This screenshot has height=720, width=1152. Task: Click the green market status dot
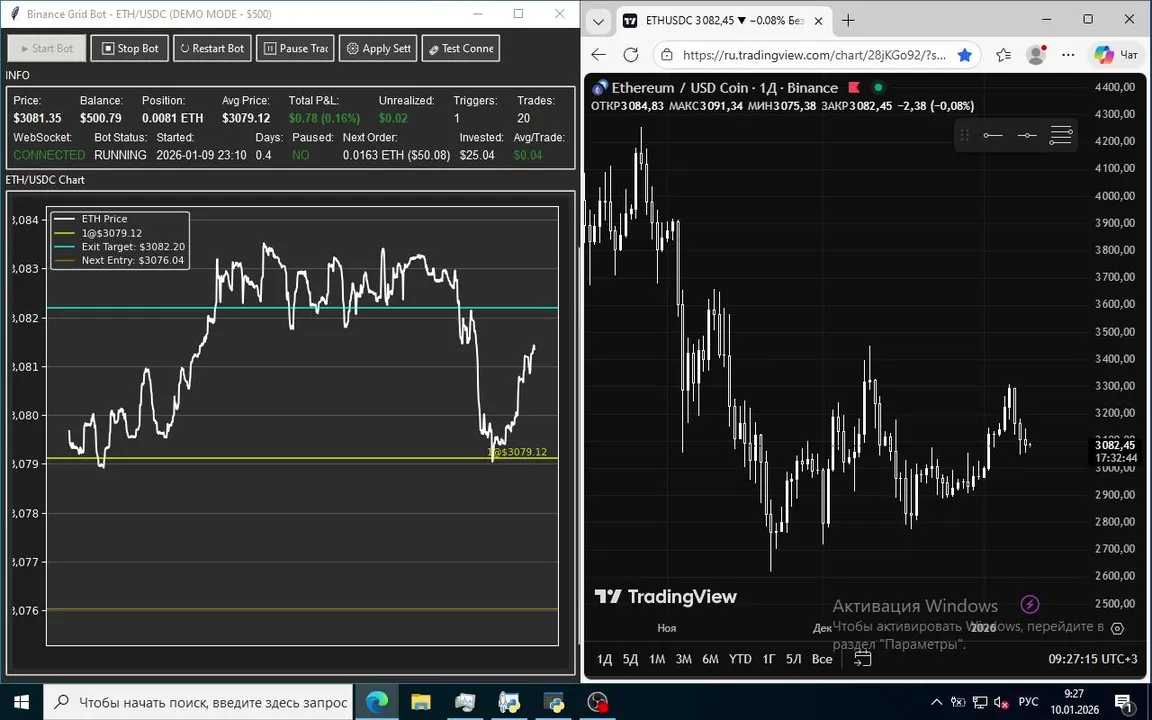[878, 87]
